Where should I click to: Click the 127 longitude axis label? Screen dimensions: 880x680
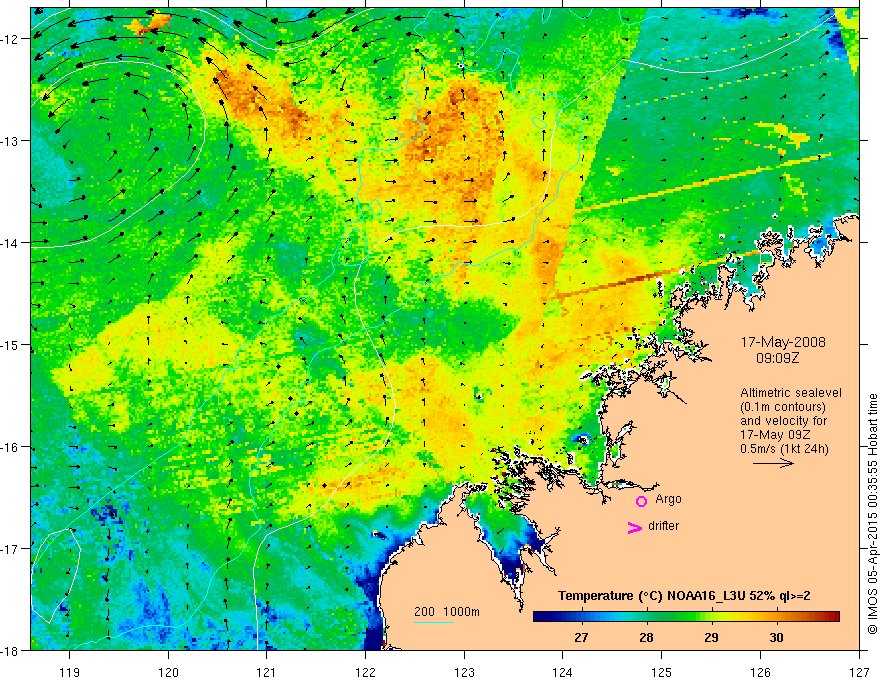point(859,672)
